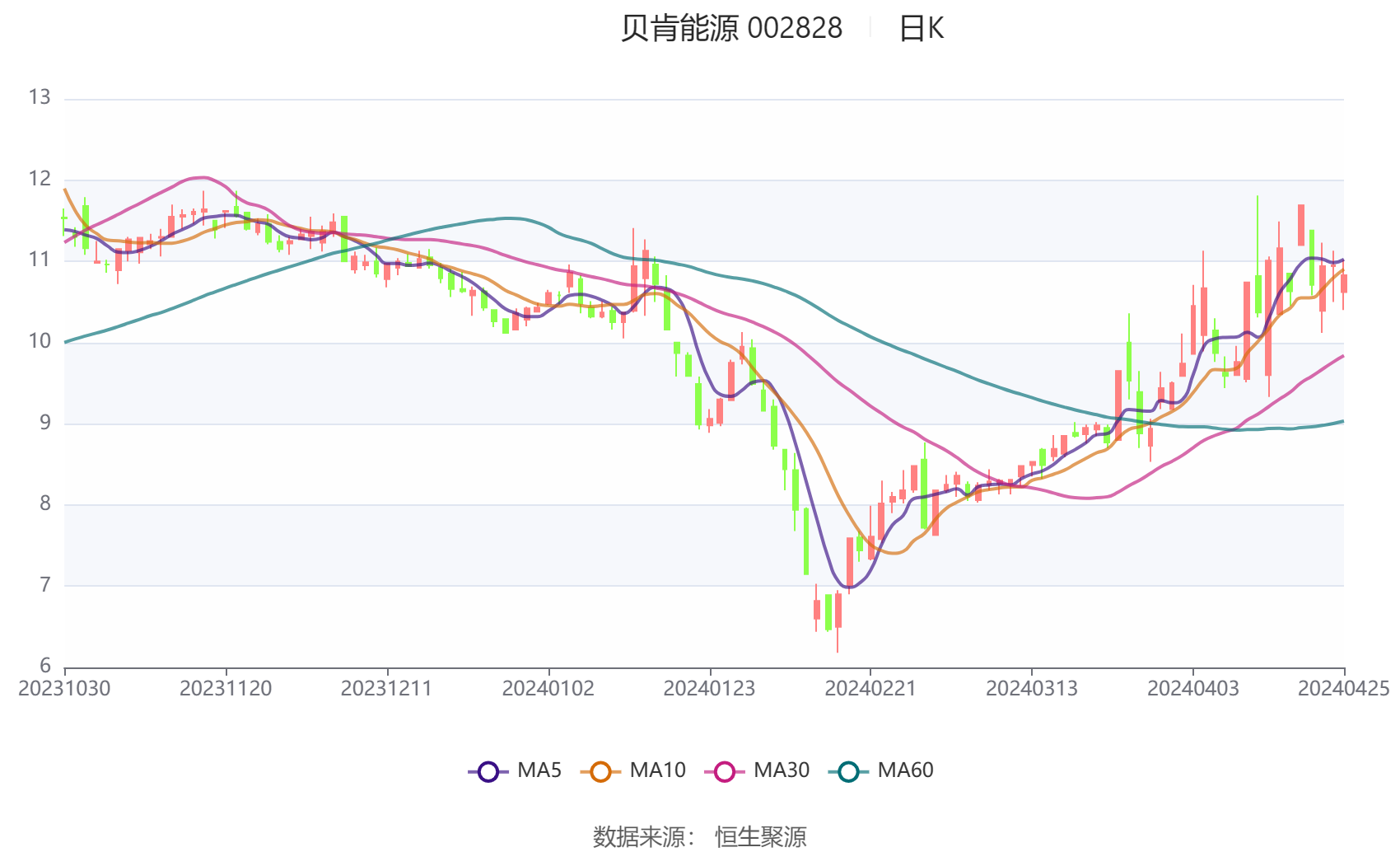Click the y-axis value 8
This screenshot has width=1400, height=852.
45,503
